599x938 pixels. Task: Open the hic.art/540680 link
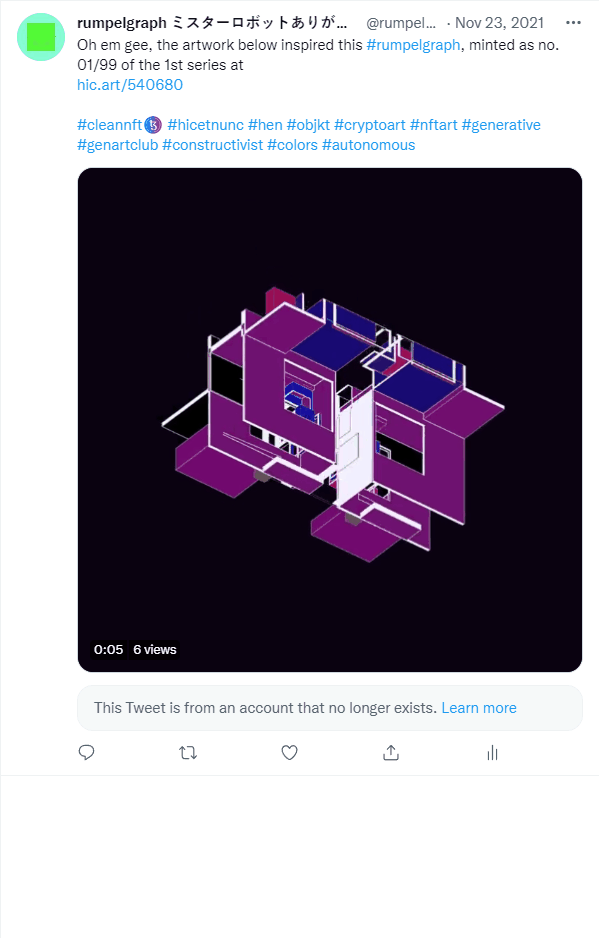coord(130,85)
